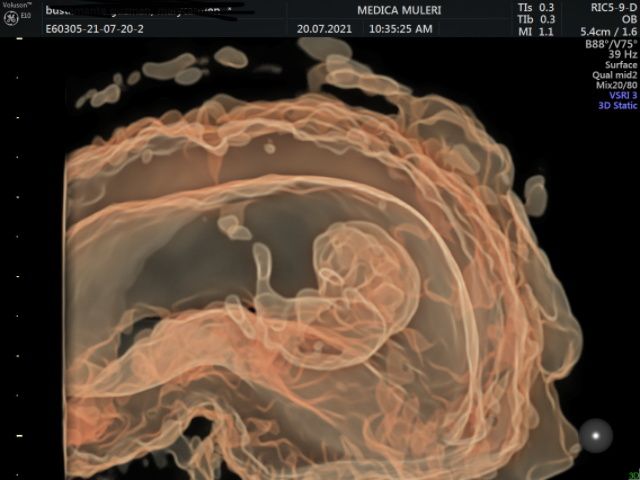Click the time 10:35:25 AM

(x=400, y=29)
